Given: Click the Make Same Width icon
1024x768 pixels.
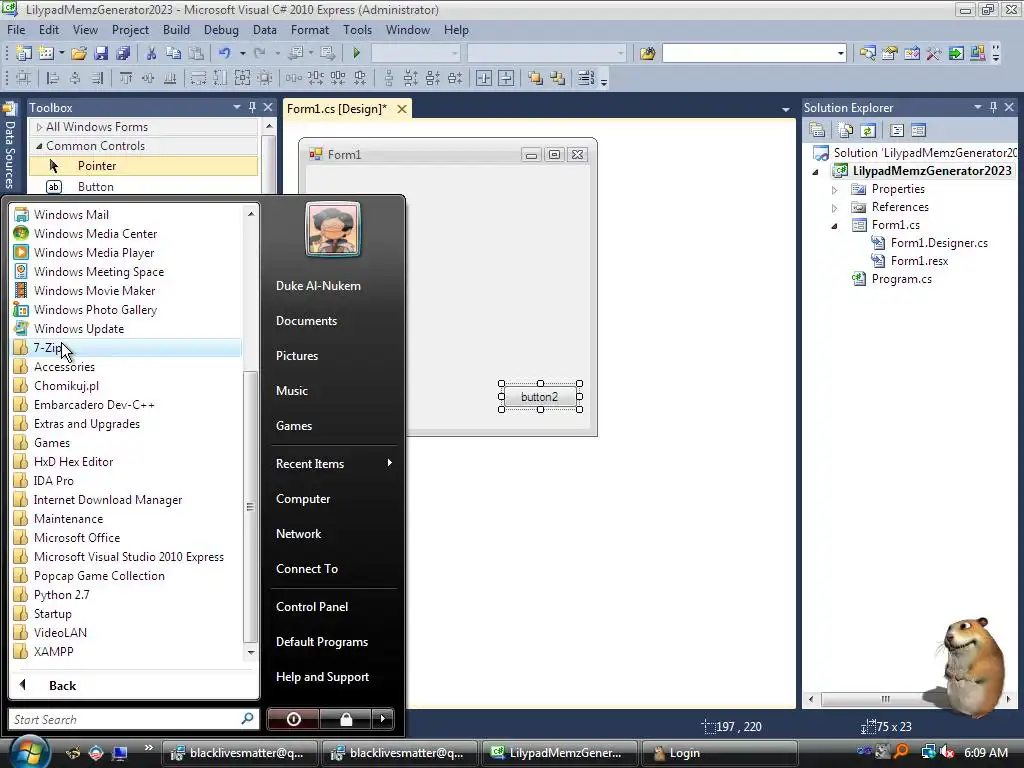Looking at the screenshot, I should point(198,78).
